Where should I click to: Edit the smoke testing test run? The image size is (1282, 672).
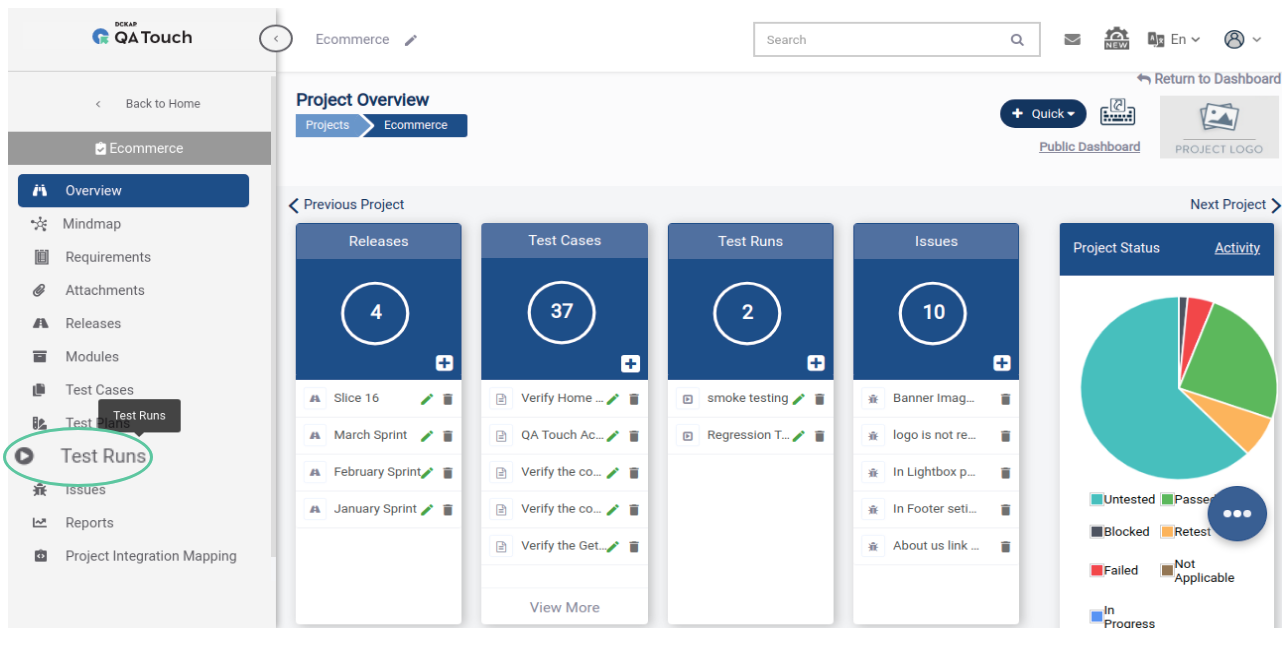pyautogui.click(x=799, y=399)
